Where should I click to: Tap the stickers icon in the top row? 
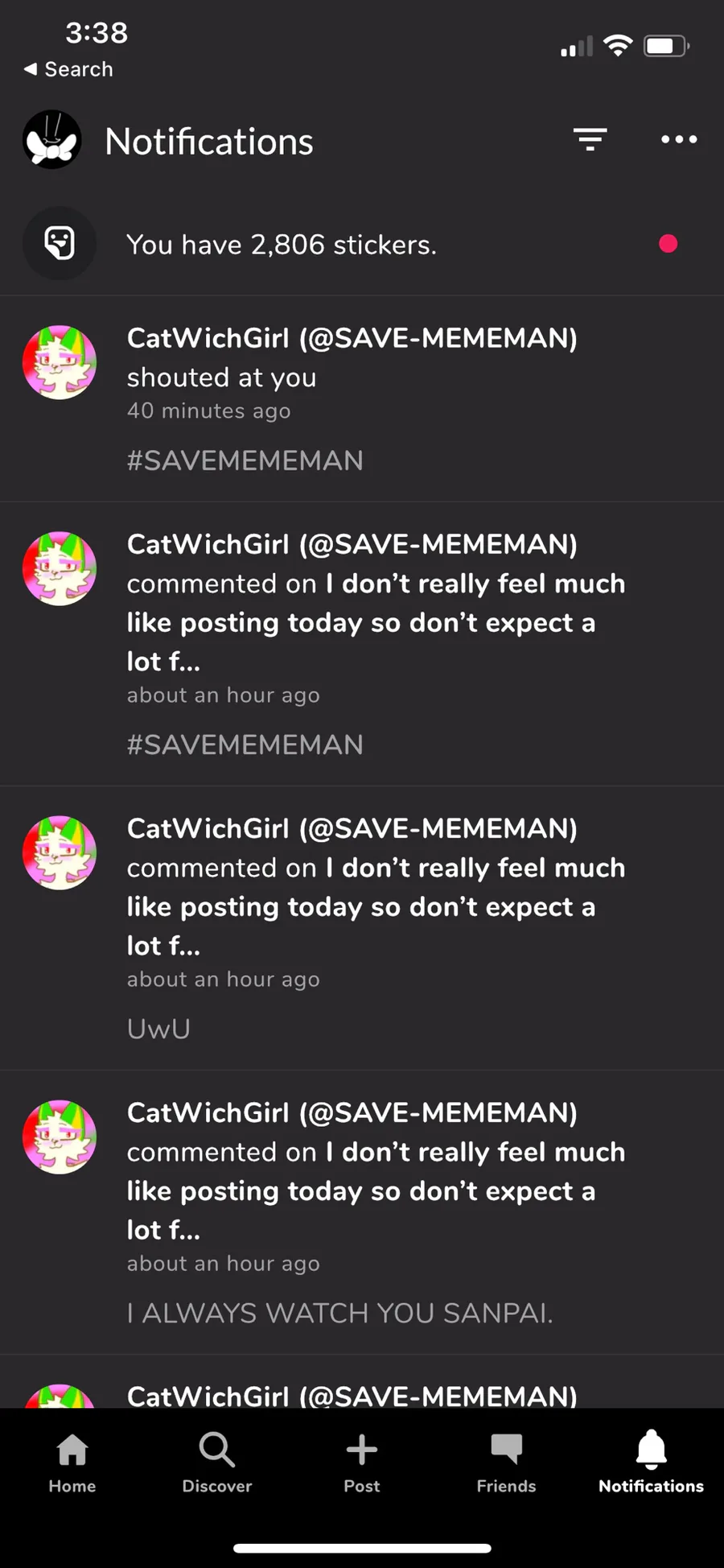60,243
